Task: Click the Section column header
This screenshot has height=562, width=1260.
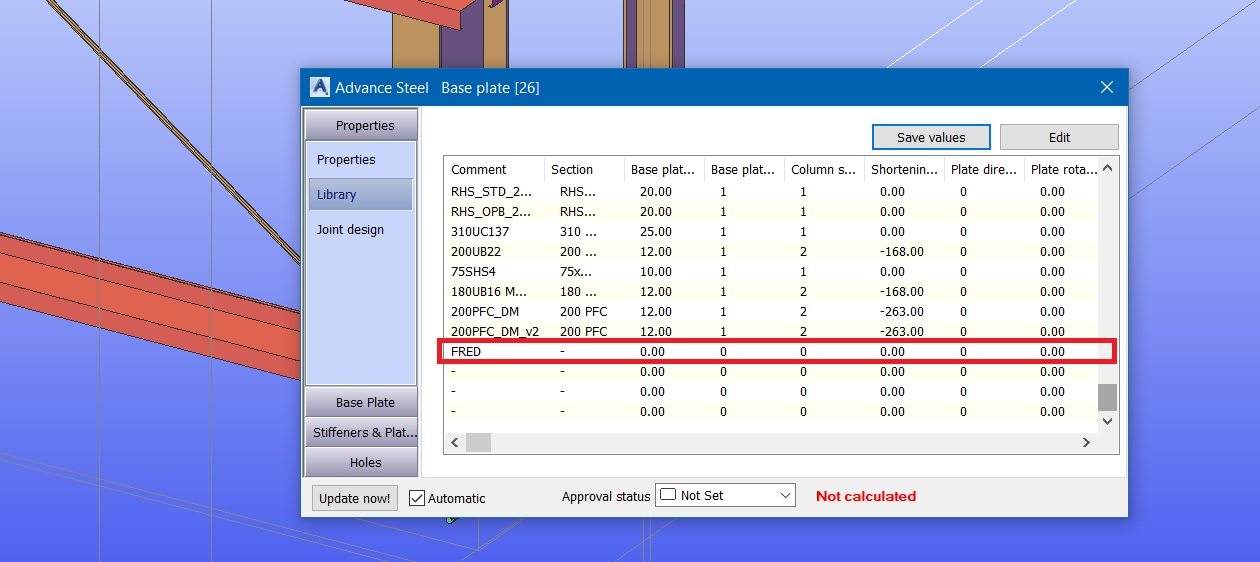Action: coord(584,169)
